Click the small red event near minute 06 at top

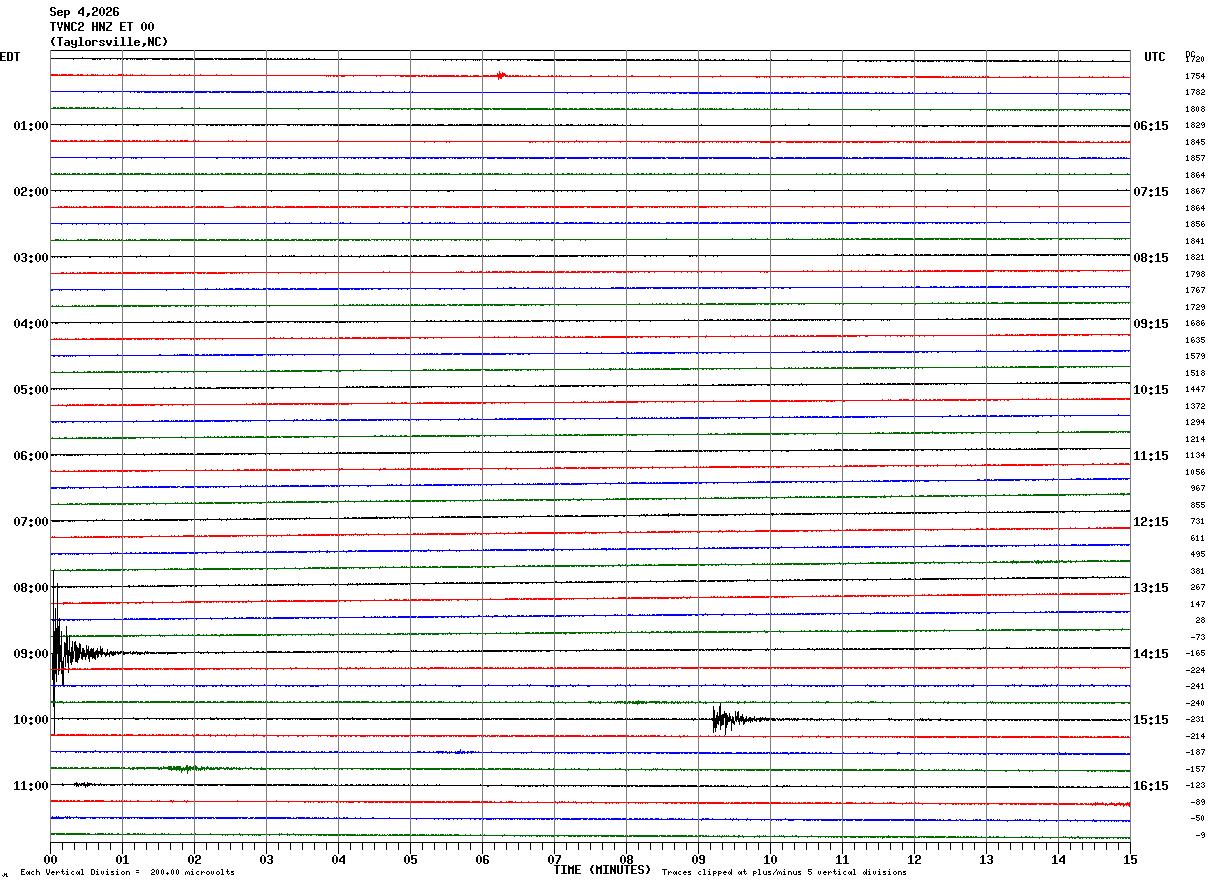coord(501,75)
